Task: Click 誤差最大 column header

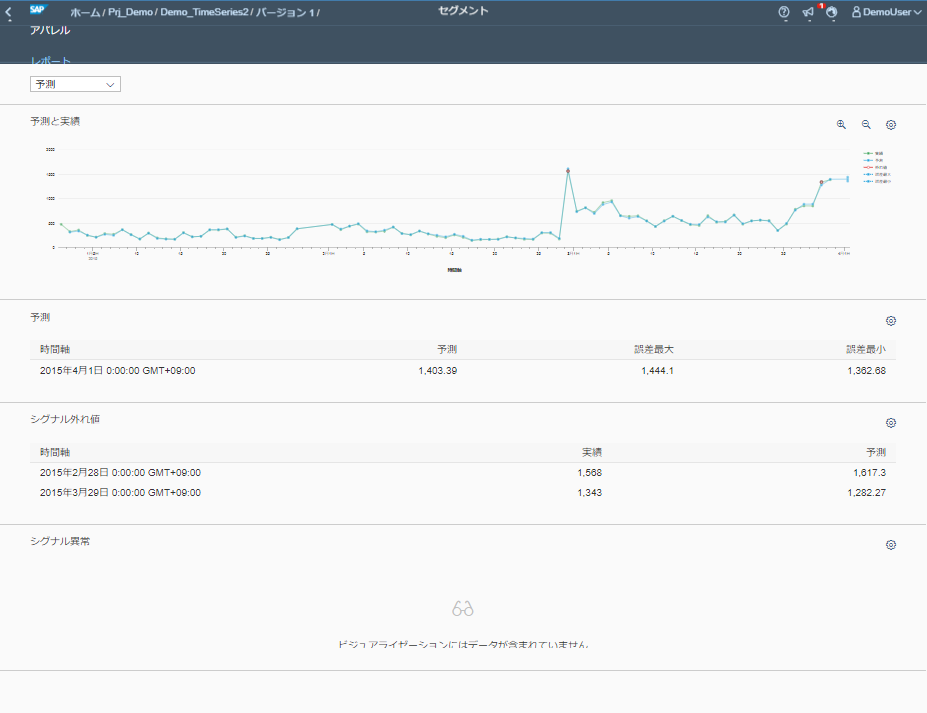Action: point(654,349)
